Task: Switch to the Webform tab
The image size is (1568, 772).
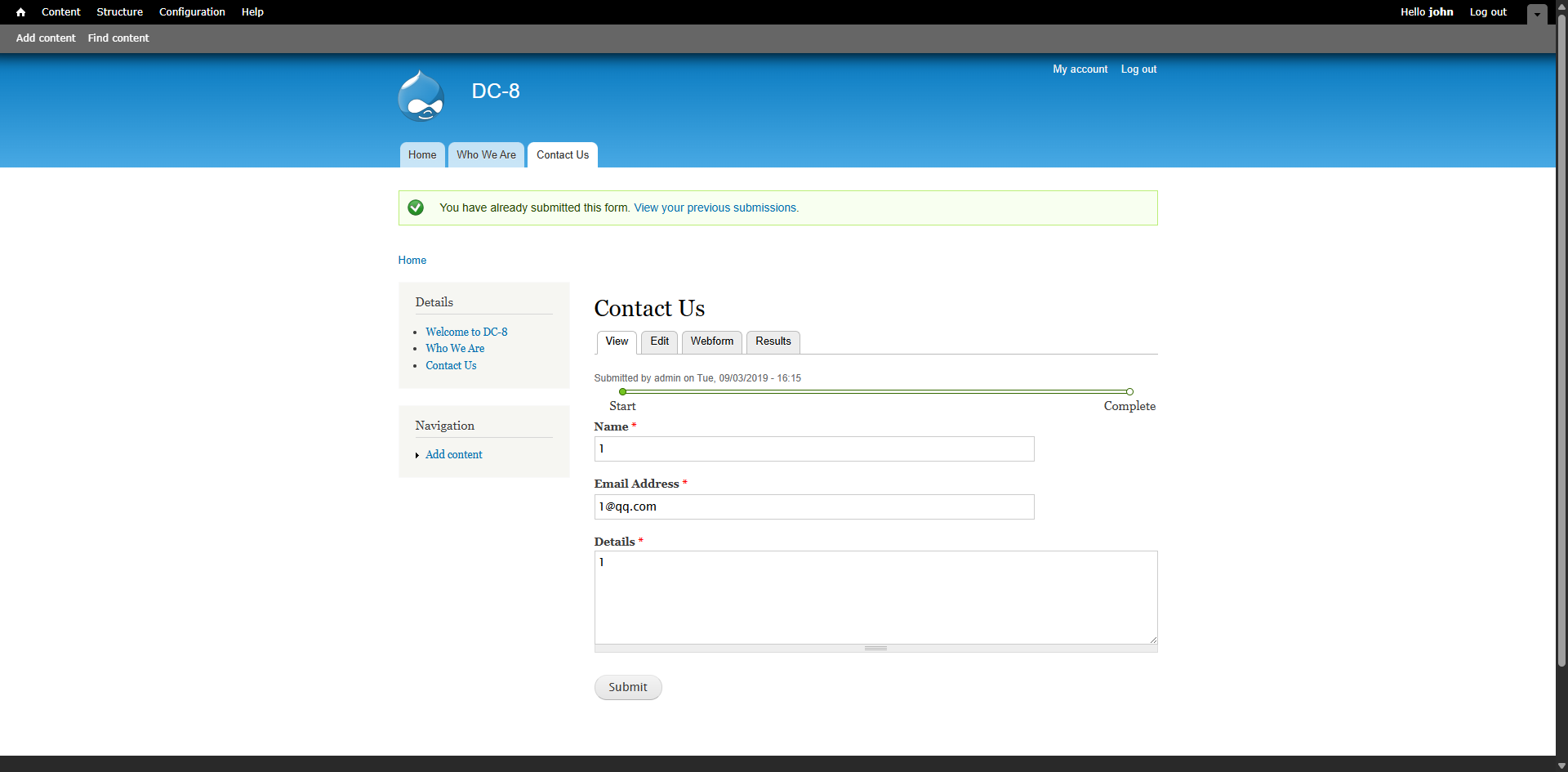Action: pos(711,341)
